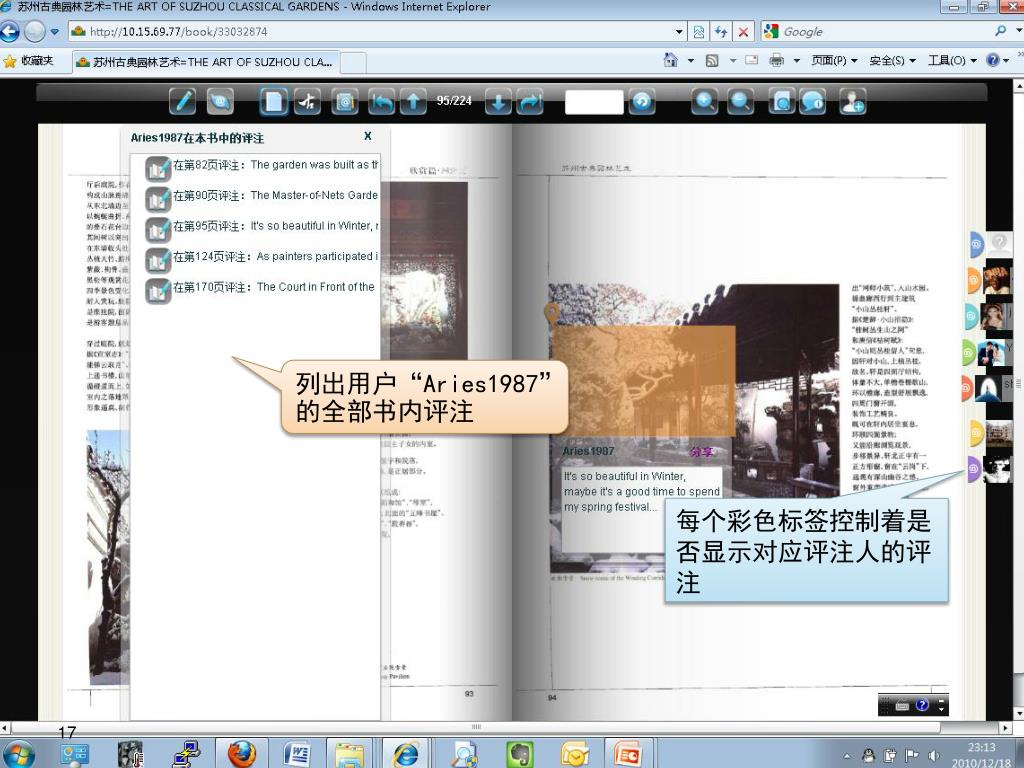Click the previous page up-arrow button

tap(412, 101)
